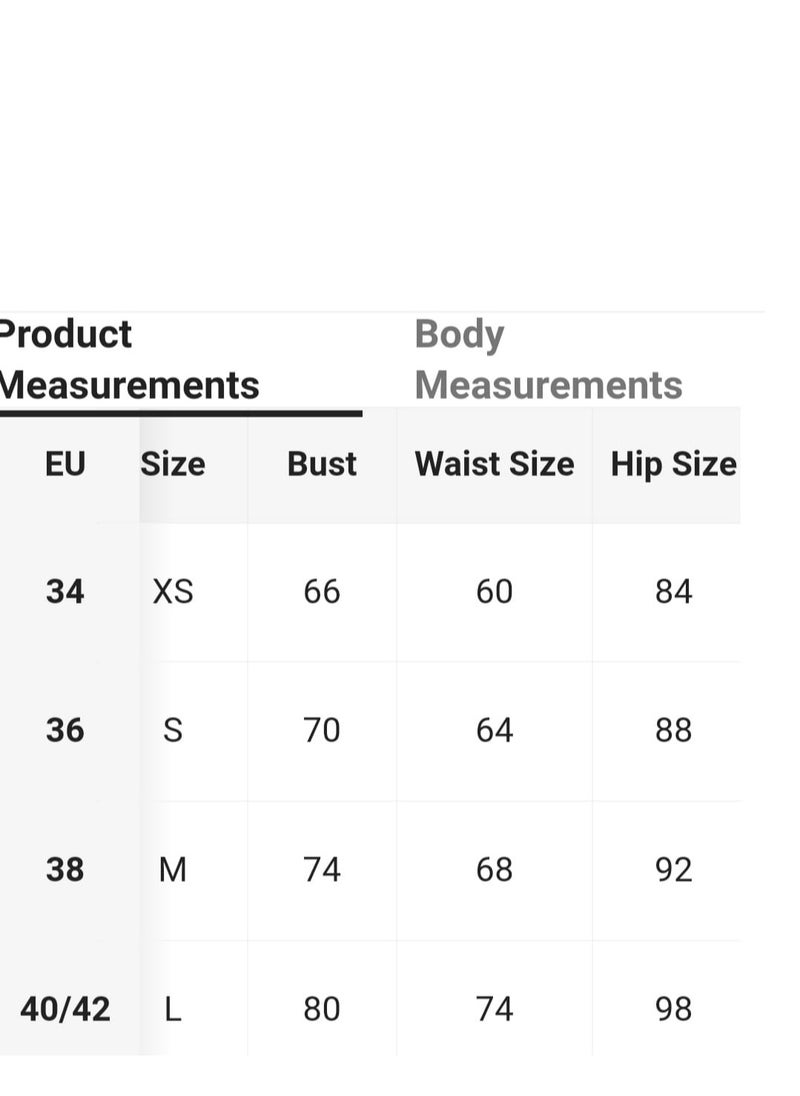The height and width of the screenshot is (1096, 800).
Task: Click the Size column header
Action: click(x=173, y=464)
